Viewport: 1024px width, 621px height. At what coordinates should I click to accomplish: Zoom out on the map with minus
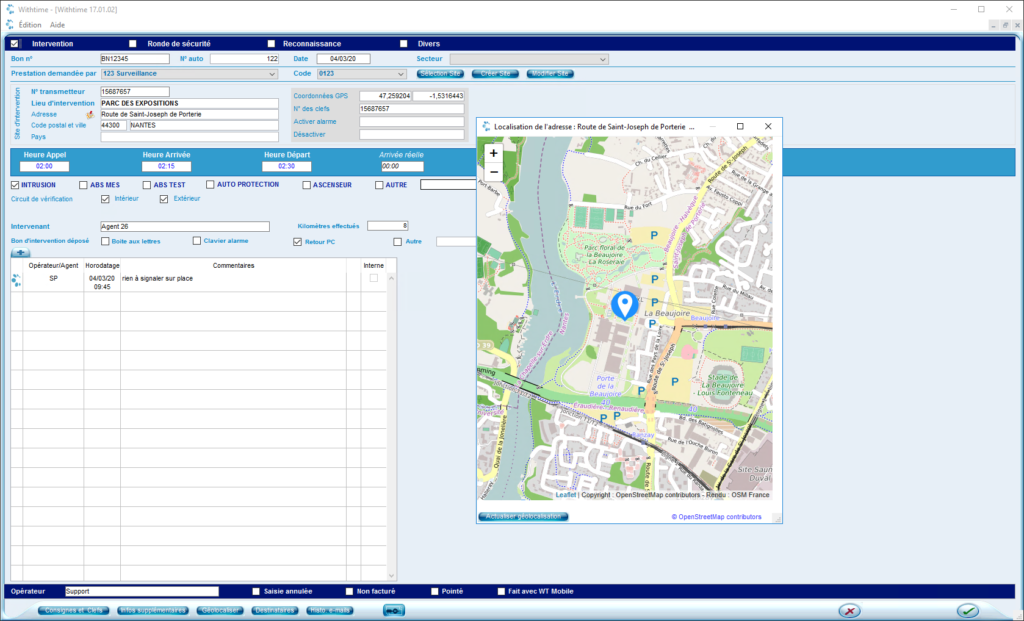[494, 172]
